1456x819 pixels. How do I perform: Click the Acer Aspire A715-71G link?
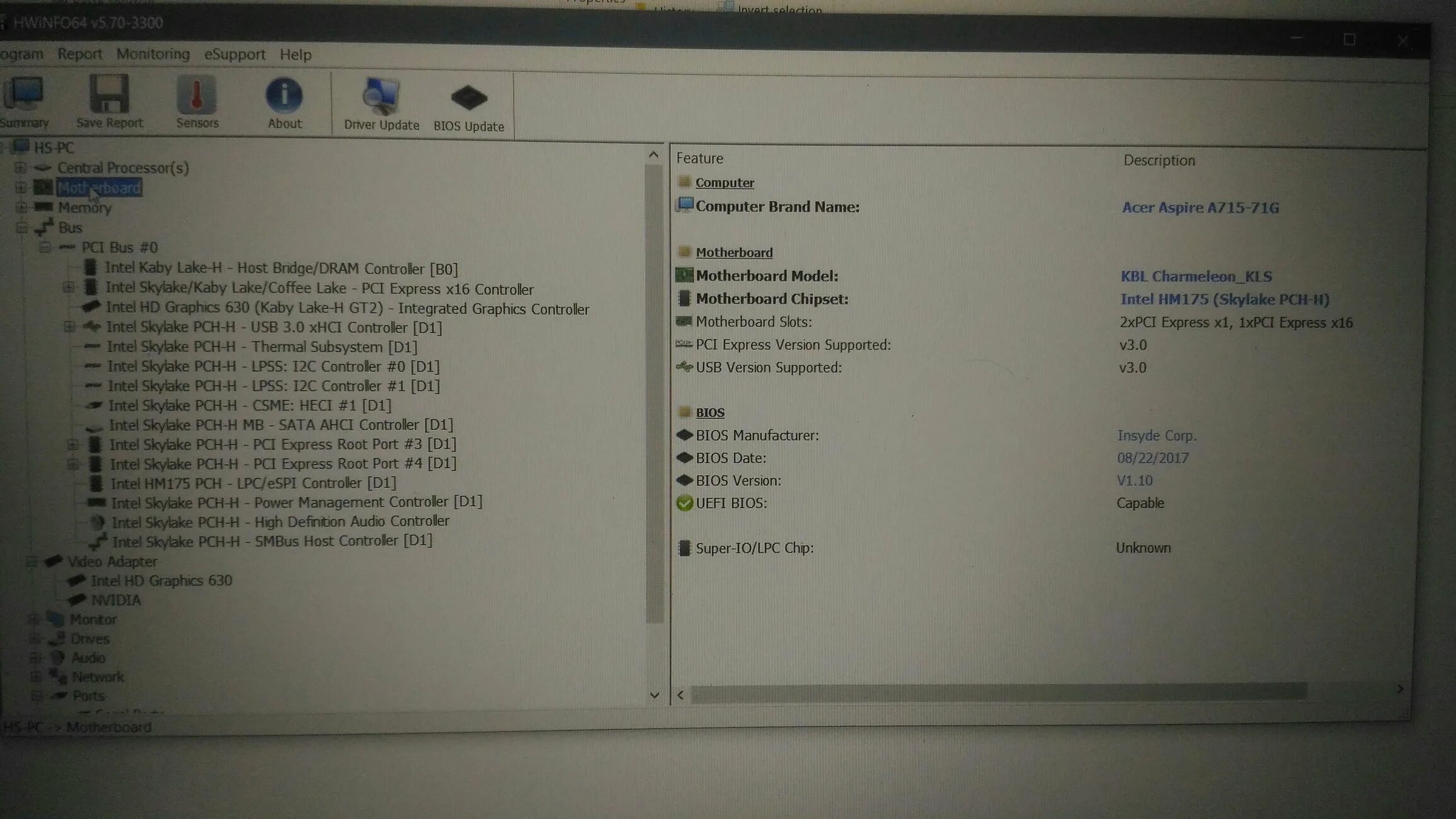(x=1199, y=207)
